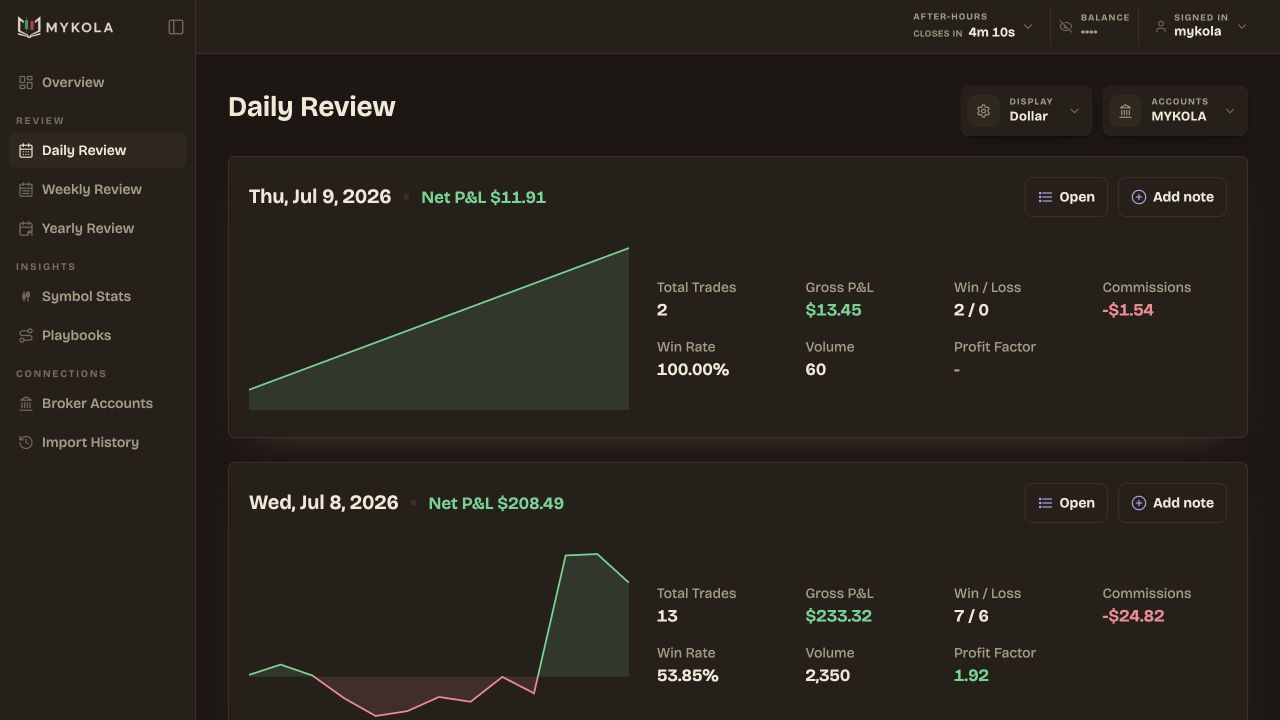This screenshot has width=1280, height=720.
Task: Click the Weekly Review calendar icon
Action: 26,189
